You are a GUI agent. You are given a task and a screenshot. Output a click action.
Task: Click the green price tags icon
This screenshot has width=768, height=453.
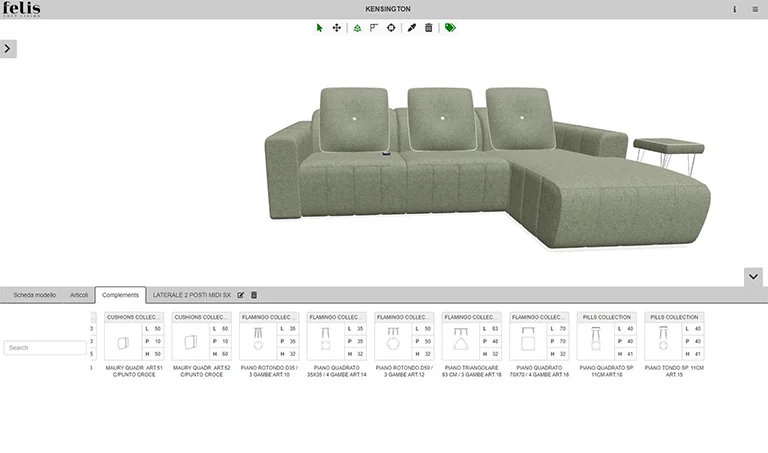point(450,28)
